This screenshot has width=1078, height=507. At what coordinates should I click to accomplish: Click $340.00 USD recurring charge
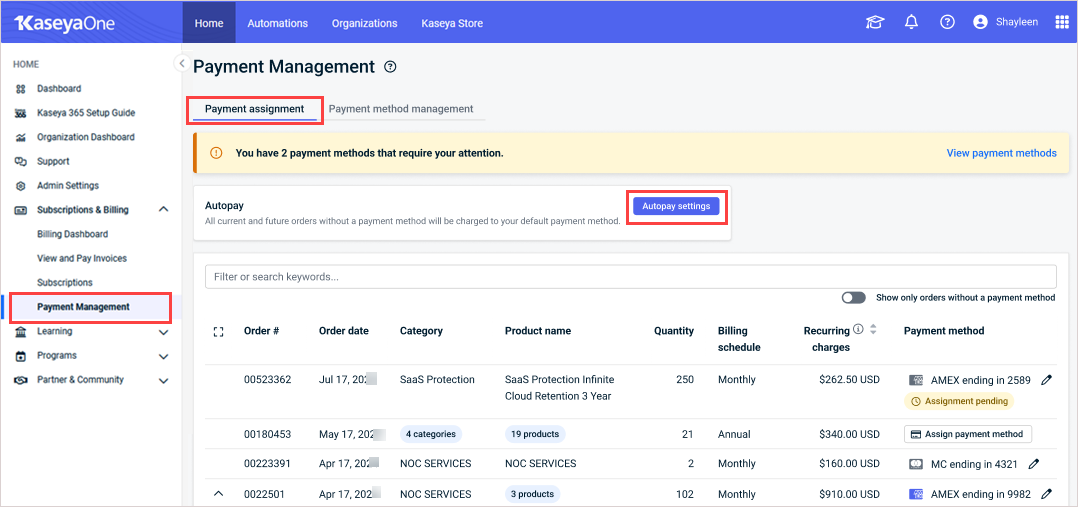click(850, 434)
